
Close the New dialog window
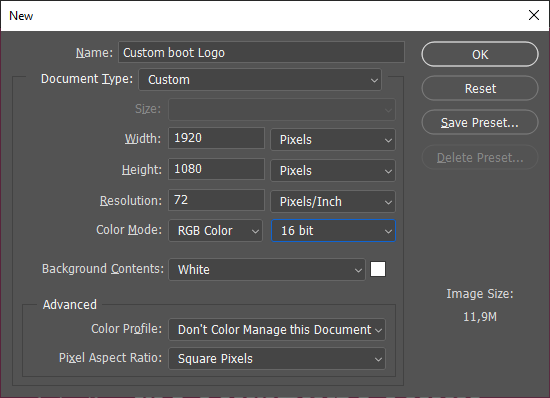coord(534,15)
